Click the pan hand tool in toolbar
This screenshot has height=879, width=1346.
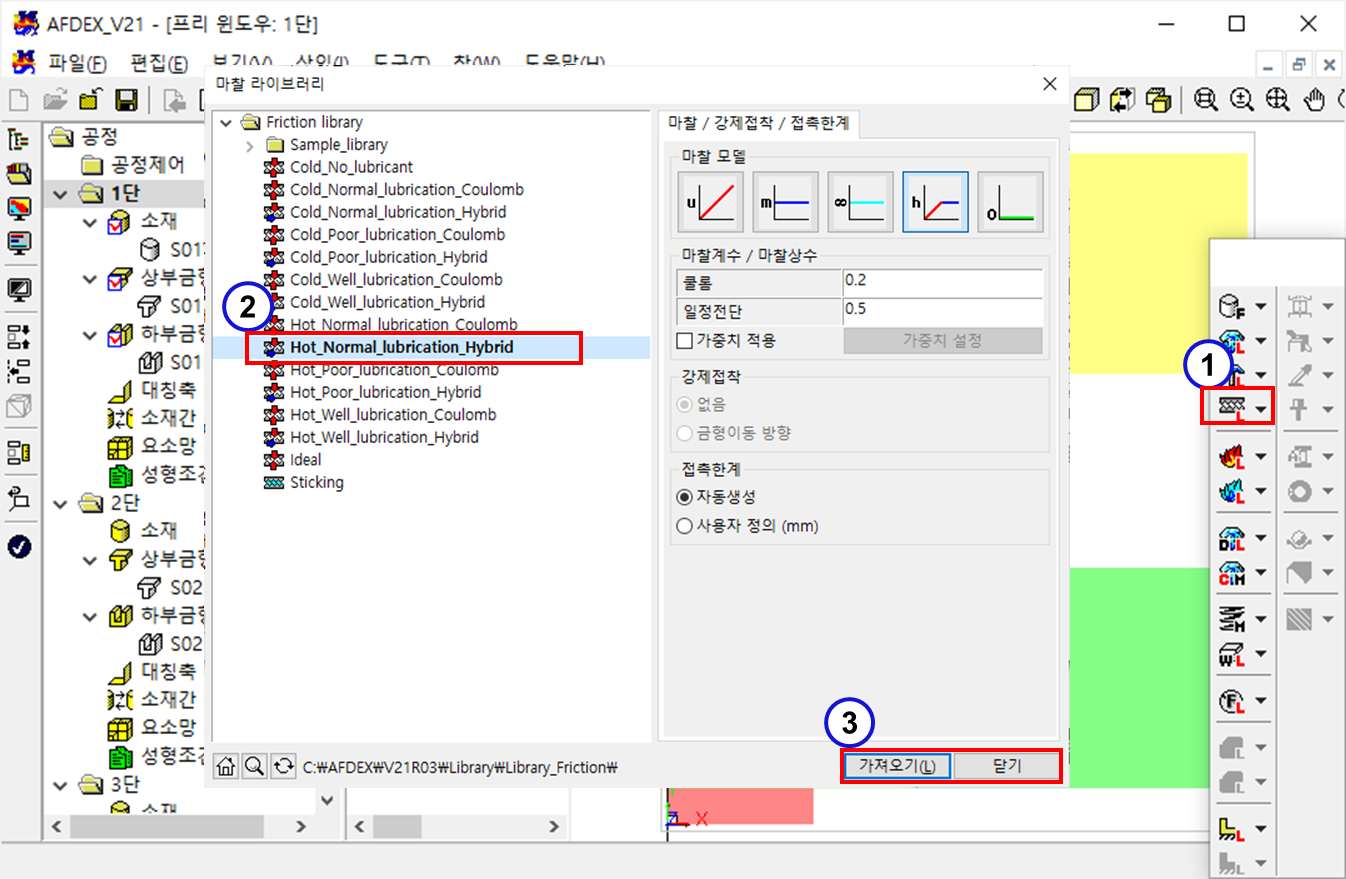pyautogui.click(x=1314, y=100)
